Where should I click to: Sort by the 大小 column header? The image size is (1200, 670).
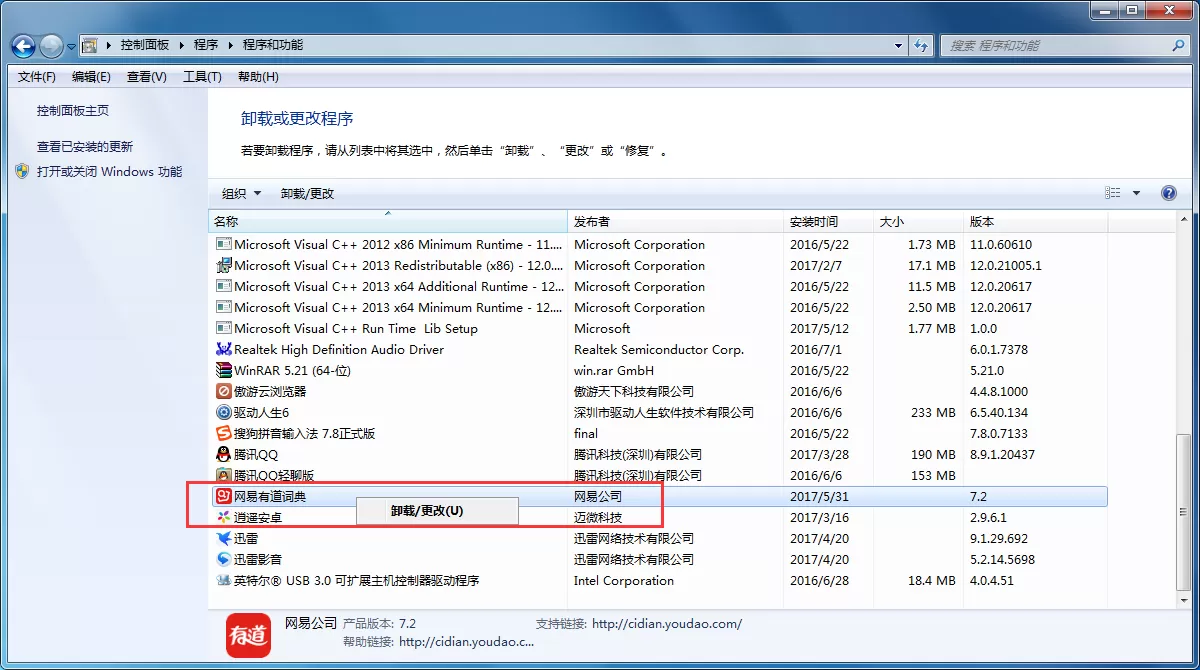[918, 222]
